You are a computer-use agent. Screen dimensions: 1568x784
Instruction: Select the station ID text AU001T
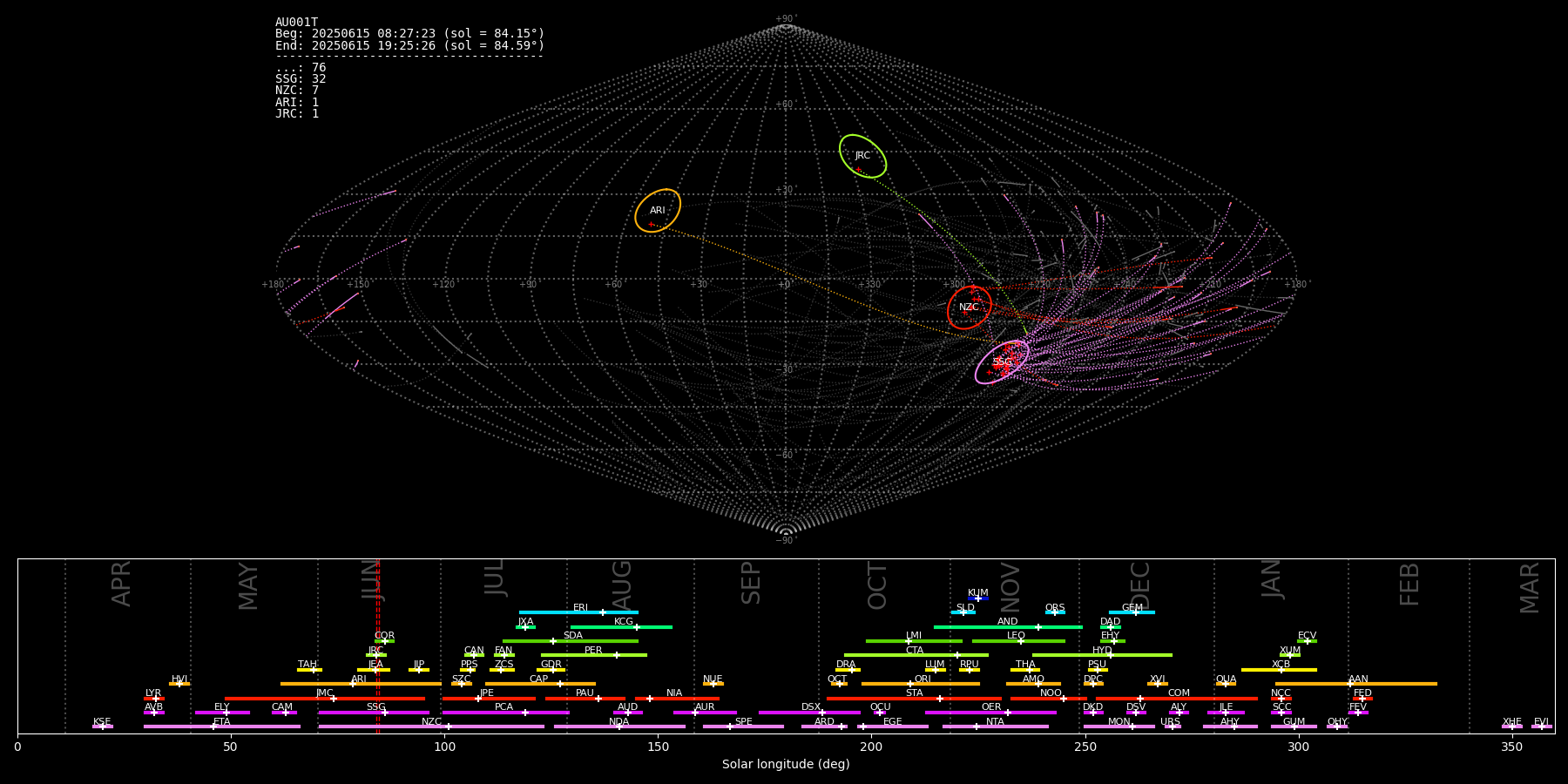pos(297,23)
